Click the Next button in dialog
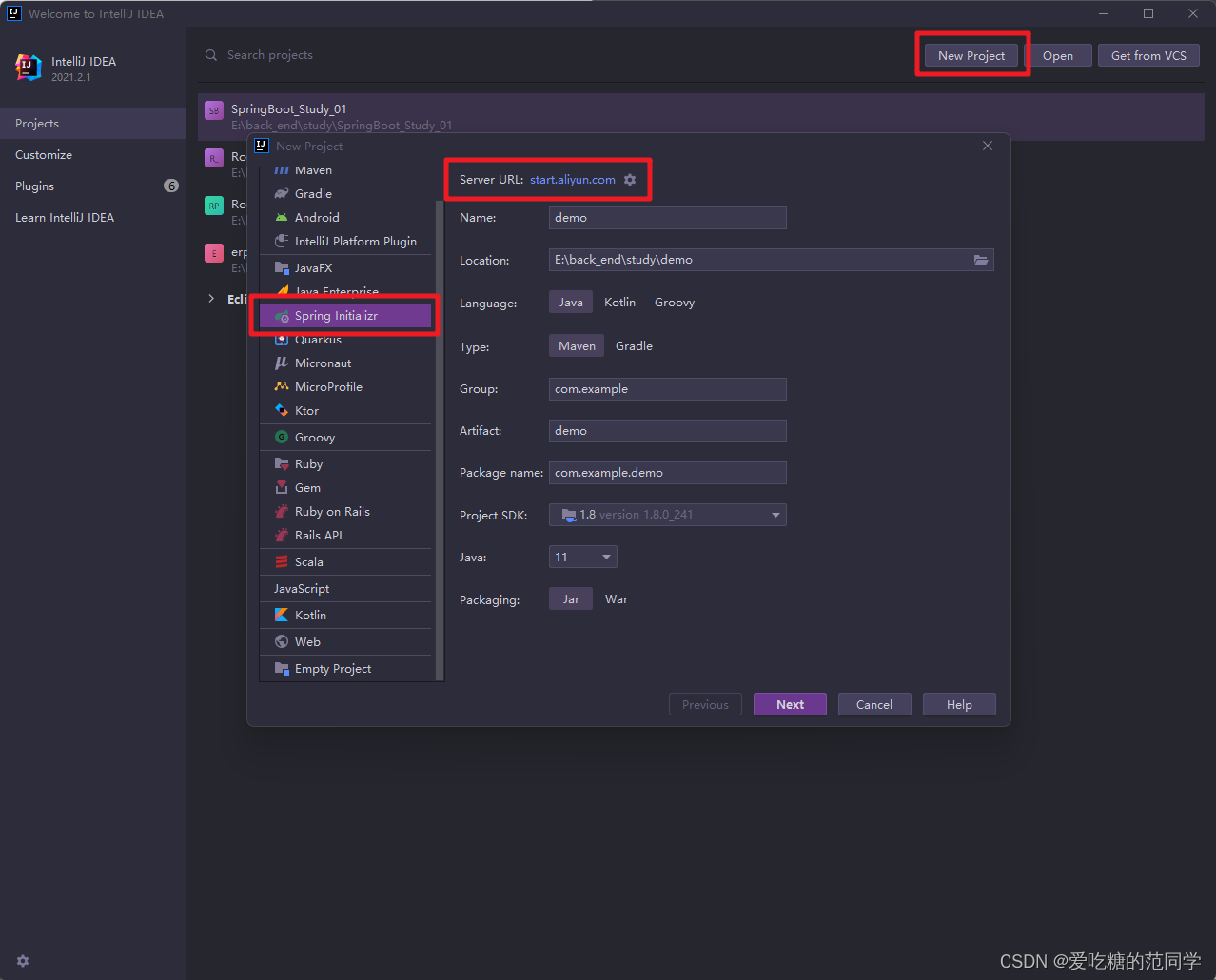The height and width of the screenshot is (980, 1216). coord(790,704)
